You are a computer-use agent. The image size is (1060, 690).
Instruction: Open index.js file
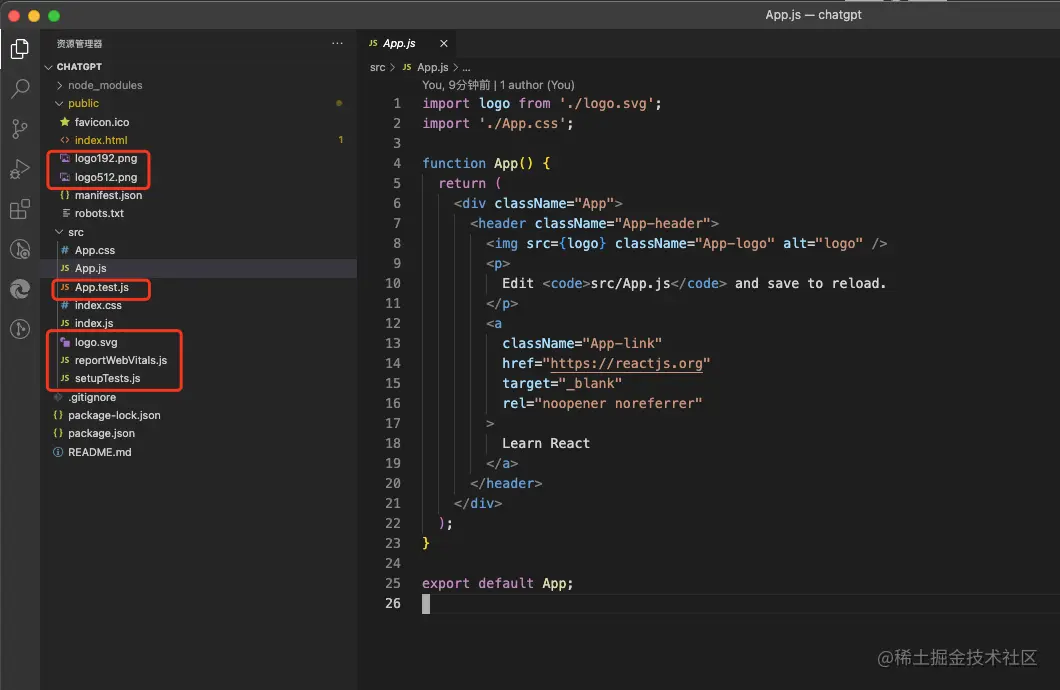click(x=94, y=324)
